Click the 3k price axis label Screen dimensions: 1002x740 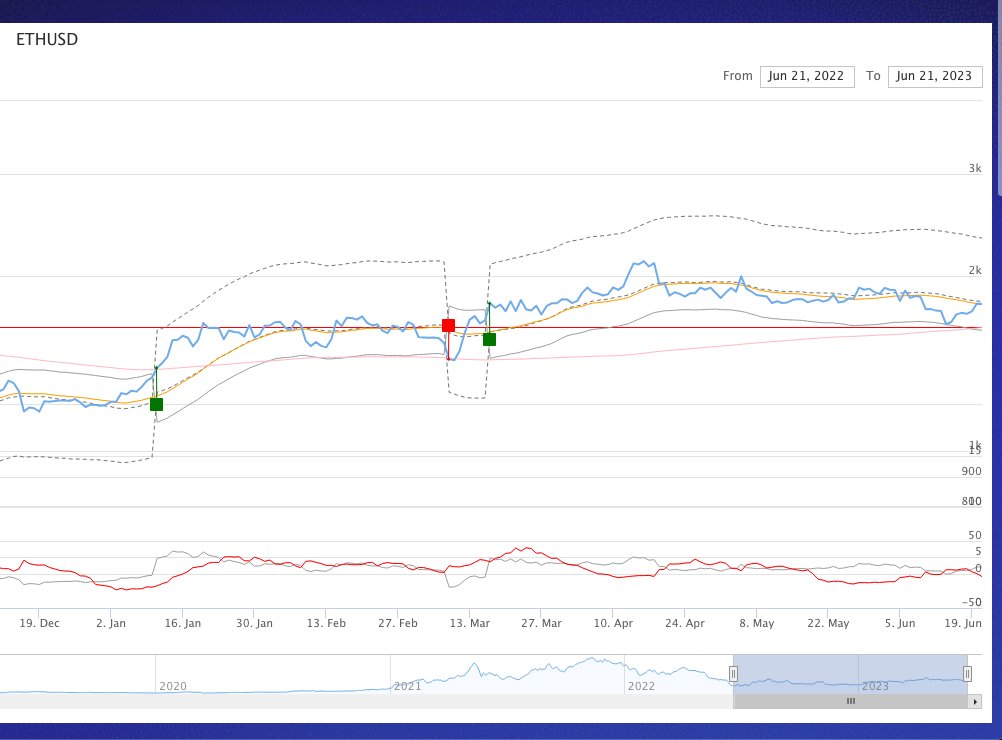point(975,168)
